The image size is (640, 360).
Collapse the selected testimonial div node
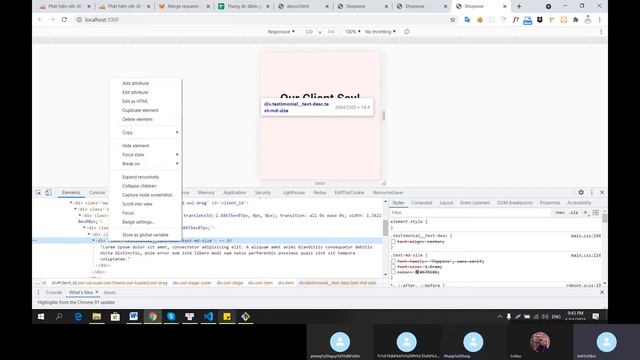click(x=93, y=241)
